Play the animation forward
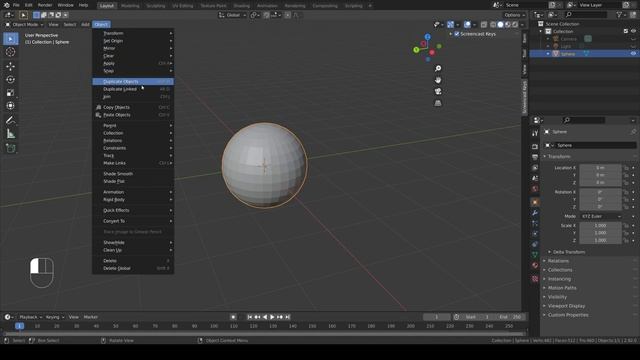 point(272,317)
